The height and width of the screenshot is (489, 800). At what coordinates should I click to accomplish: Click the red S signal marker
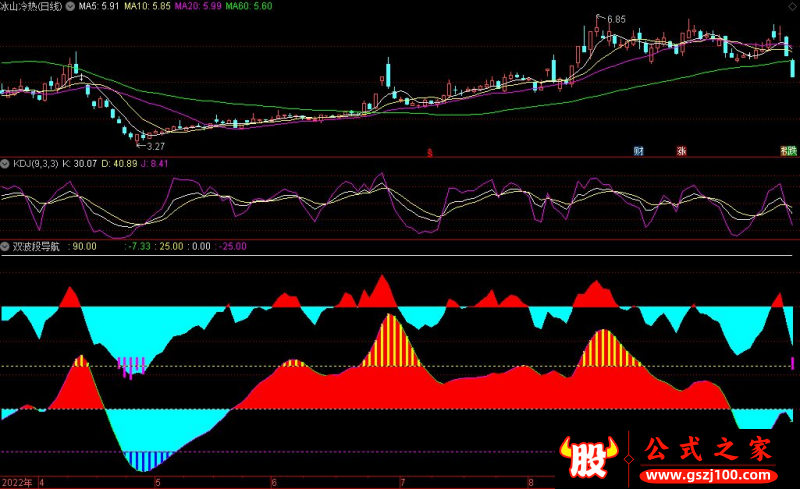pyautogui.click(x=429, y=152)
